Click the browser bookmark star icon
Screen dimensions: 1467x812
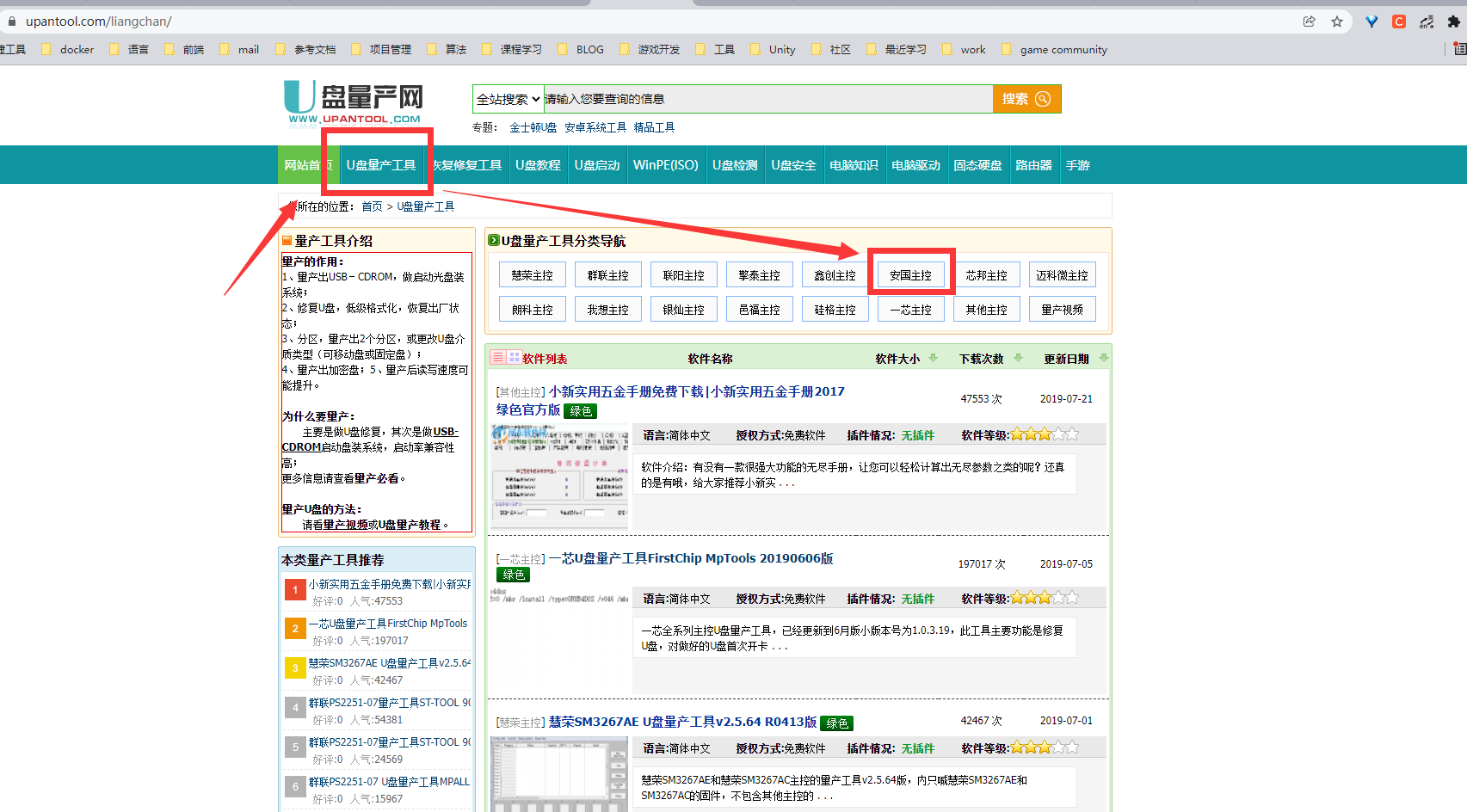[x=1338, y=21]
